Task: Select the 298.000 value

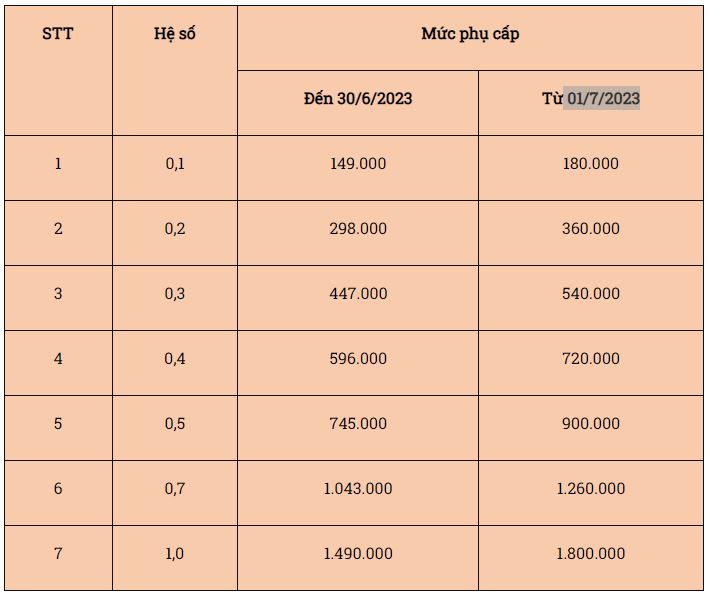Action: 358,228
